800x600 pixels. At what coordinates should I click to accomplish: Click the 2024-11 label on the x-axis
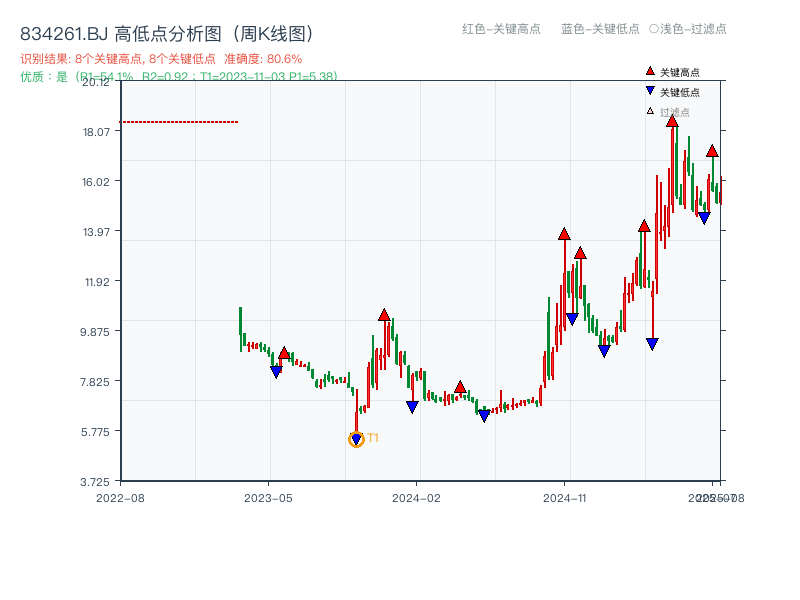(x=567, y=496)
